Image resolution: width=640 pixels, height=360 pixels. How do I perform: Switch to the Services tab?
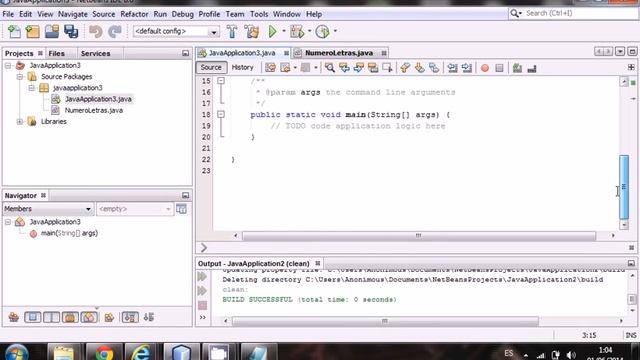(x=95, y=53)
